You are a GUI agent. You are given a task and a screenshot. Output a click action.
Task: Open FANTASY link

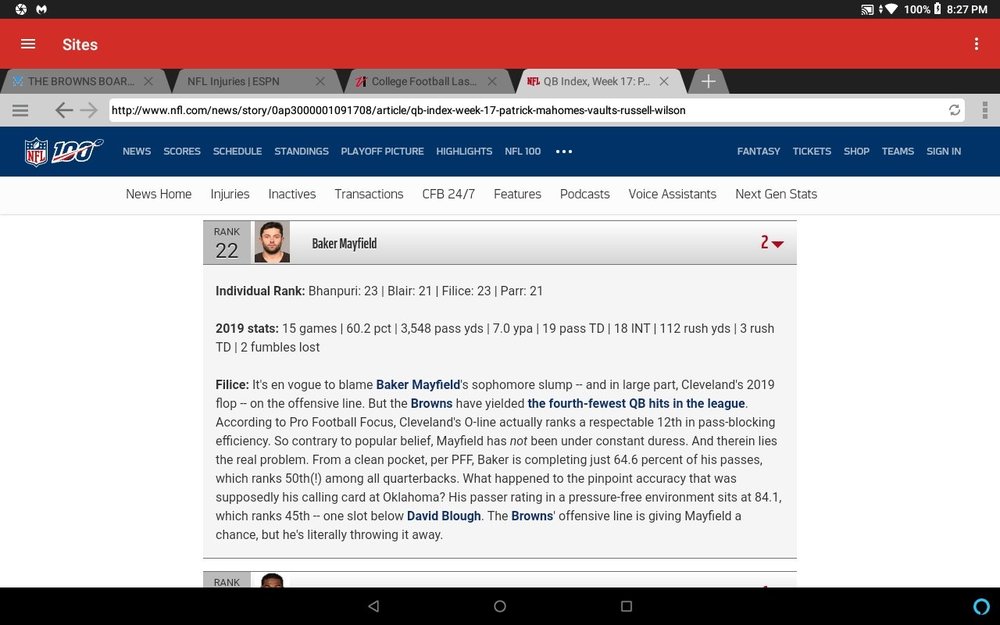tap(758, 152)
